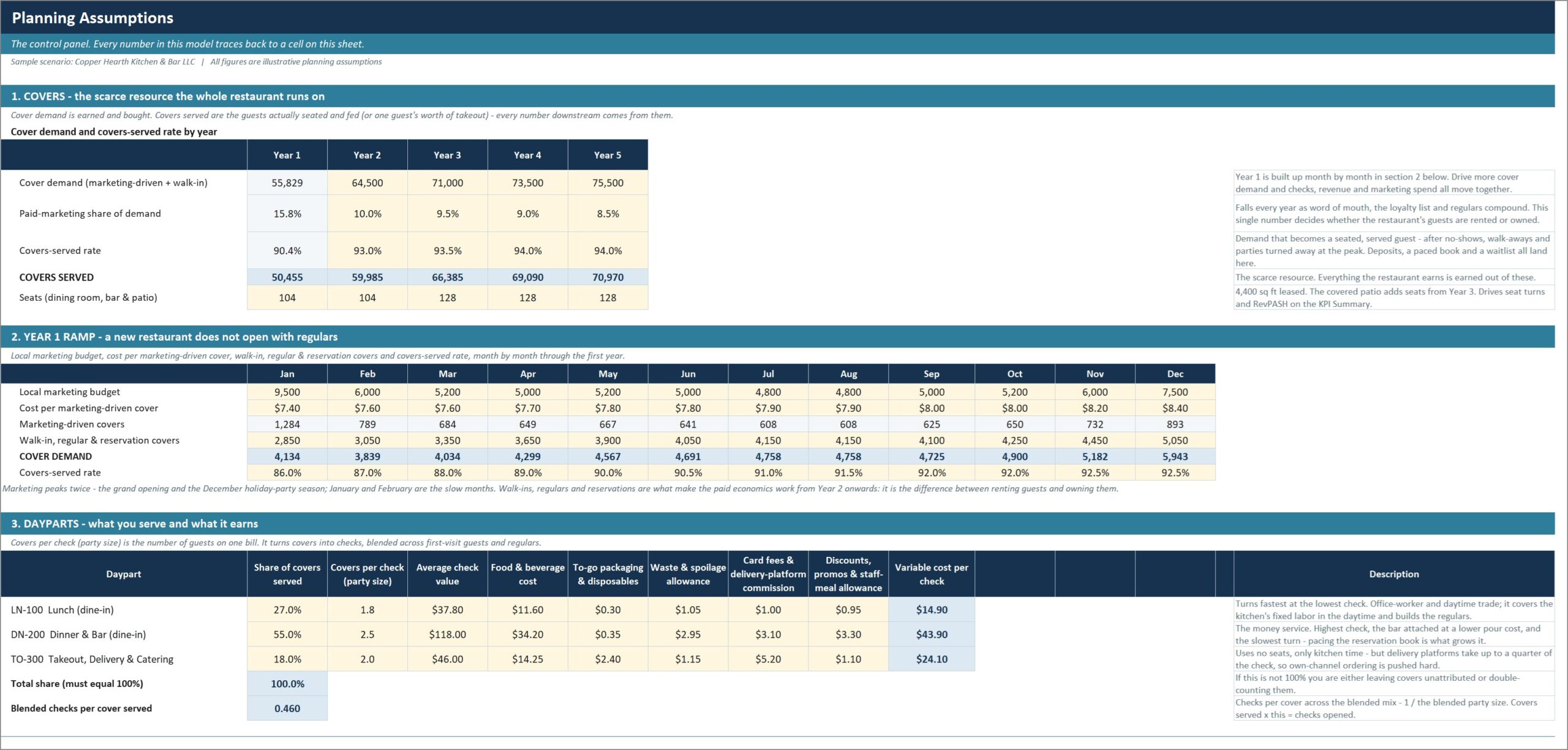Click Lunch discounts & promos value $0.95
This screenshot has width=1568, height=750.
(848, 610)
